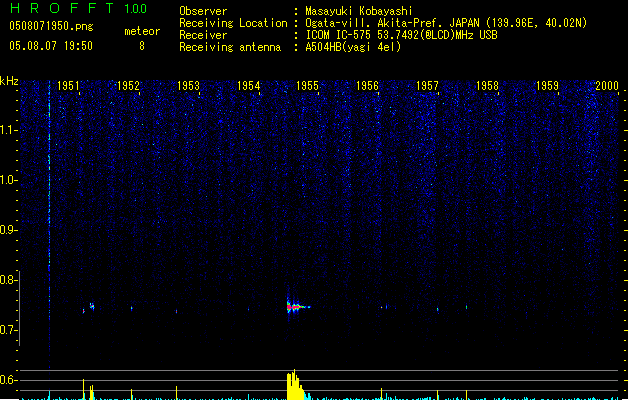The width and height of the screenshot is (629, 400).
Task: Click the 1.0 kHz axis label
Action: (x=8, y=180)
